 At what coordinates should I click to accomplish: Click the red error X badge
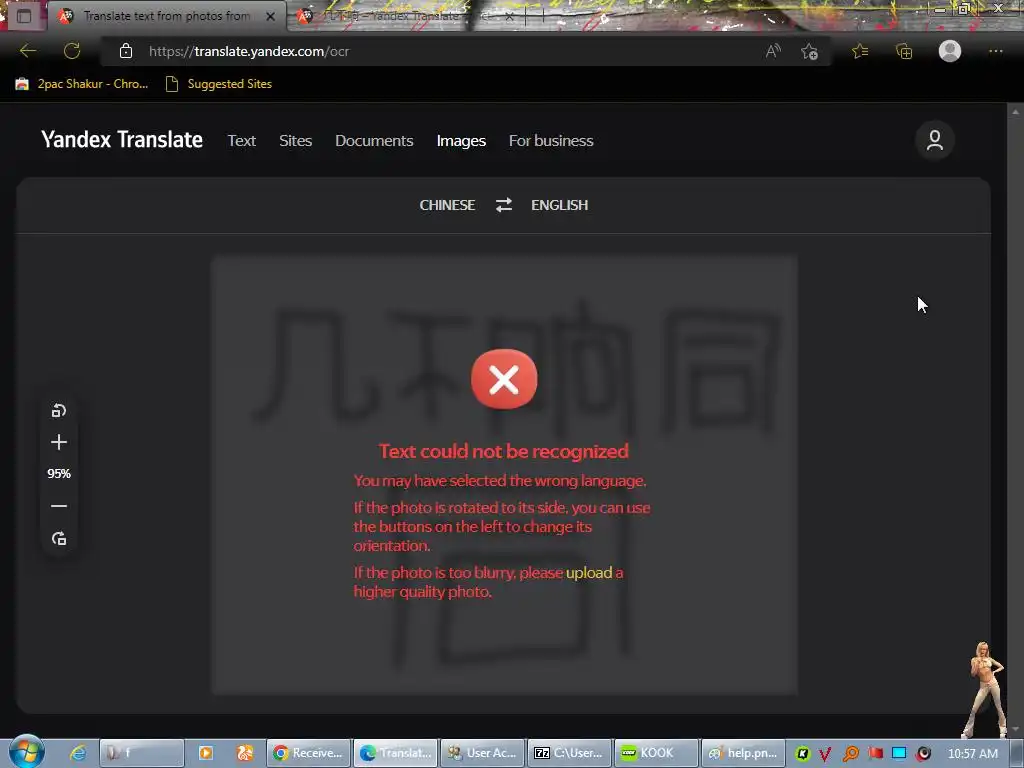(x=504, y=379)
